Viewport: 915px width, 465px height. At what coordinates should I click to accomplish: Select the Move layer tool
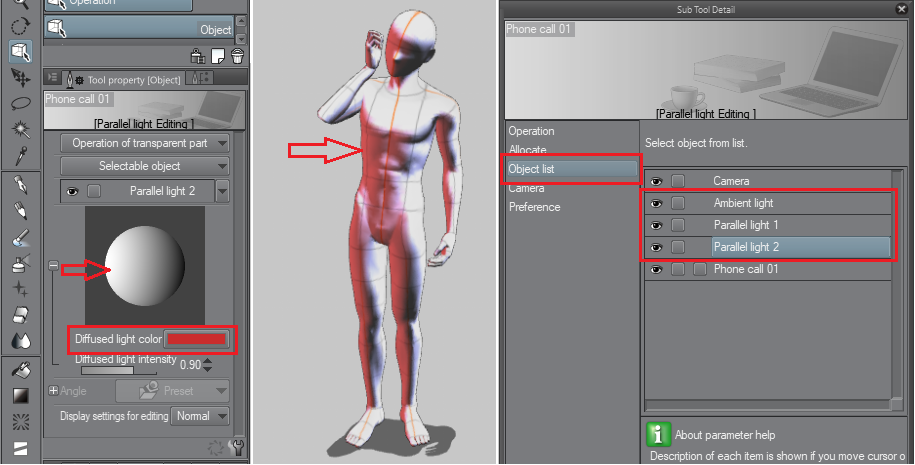pyautogui.click(x=20, y=77)
